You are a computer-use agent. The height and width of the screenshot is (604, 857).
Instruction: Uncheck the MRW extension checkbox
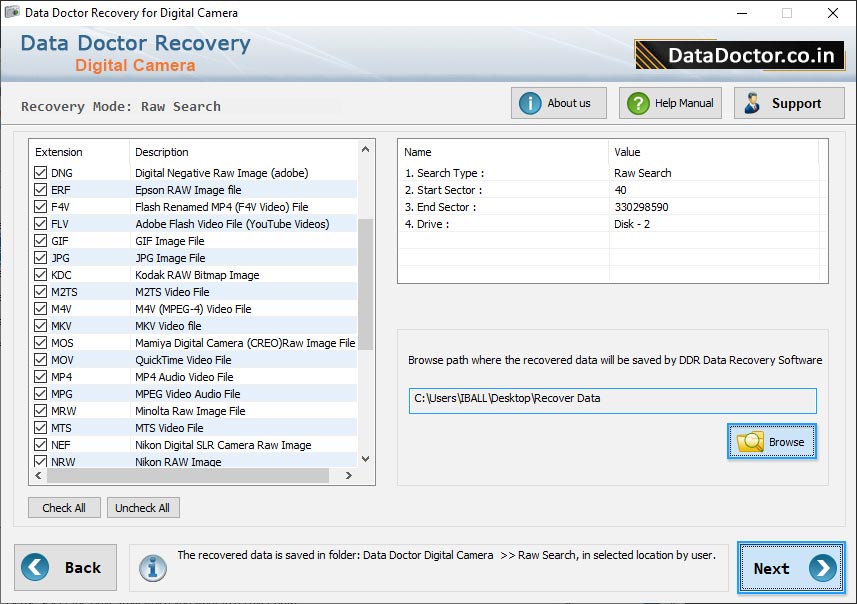(x=40, y=411)
